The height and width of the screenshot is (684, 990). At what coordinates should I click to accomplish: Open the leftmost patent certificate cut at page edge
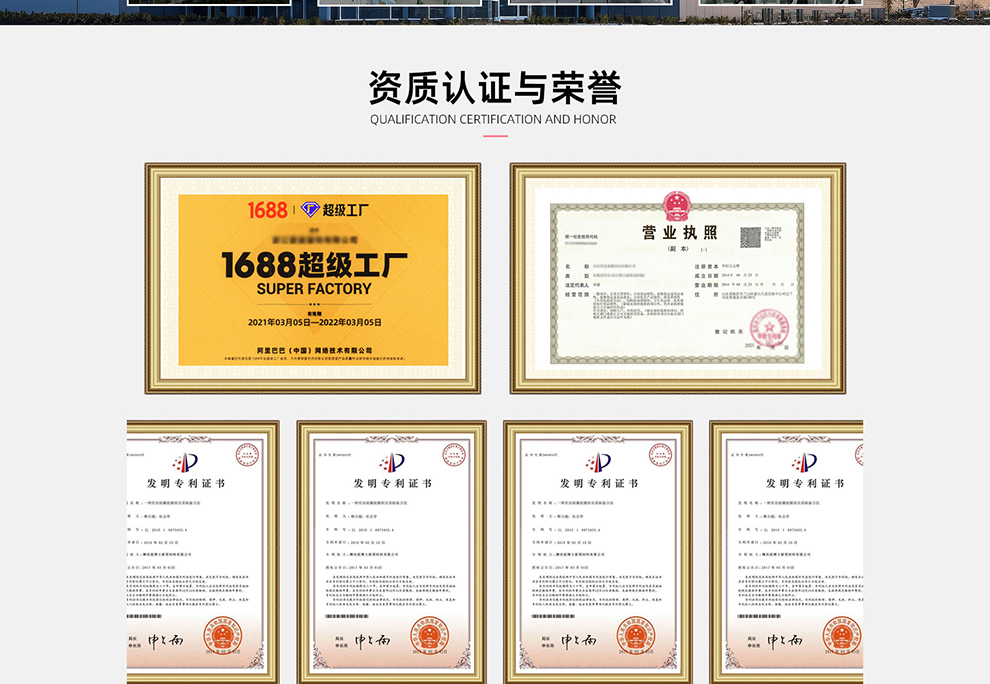(203, 552)
